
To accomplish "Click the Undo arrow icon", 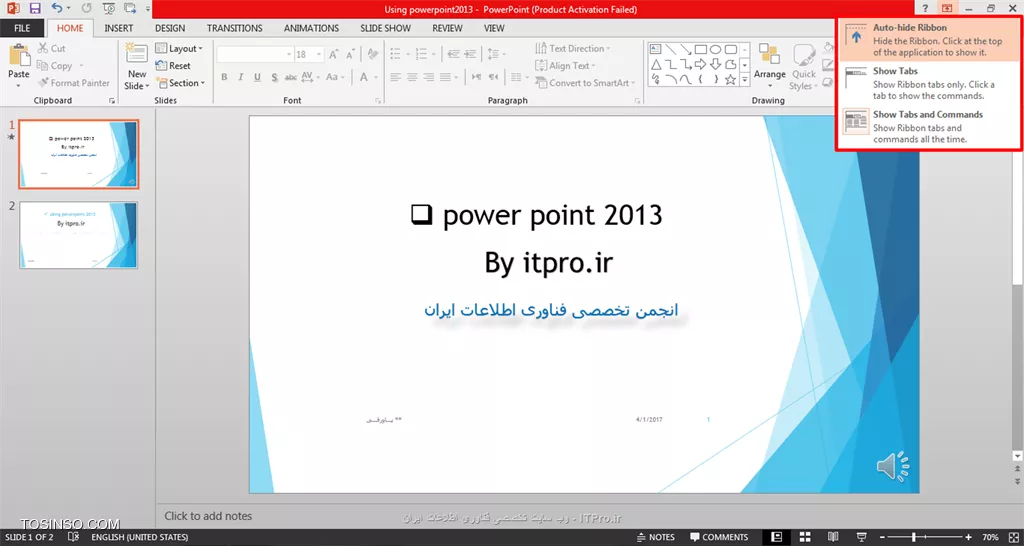I will [57, 8].
